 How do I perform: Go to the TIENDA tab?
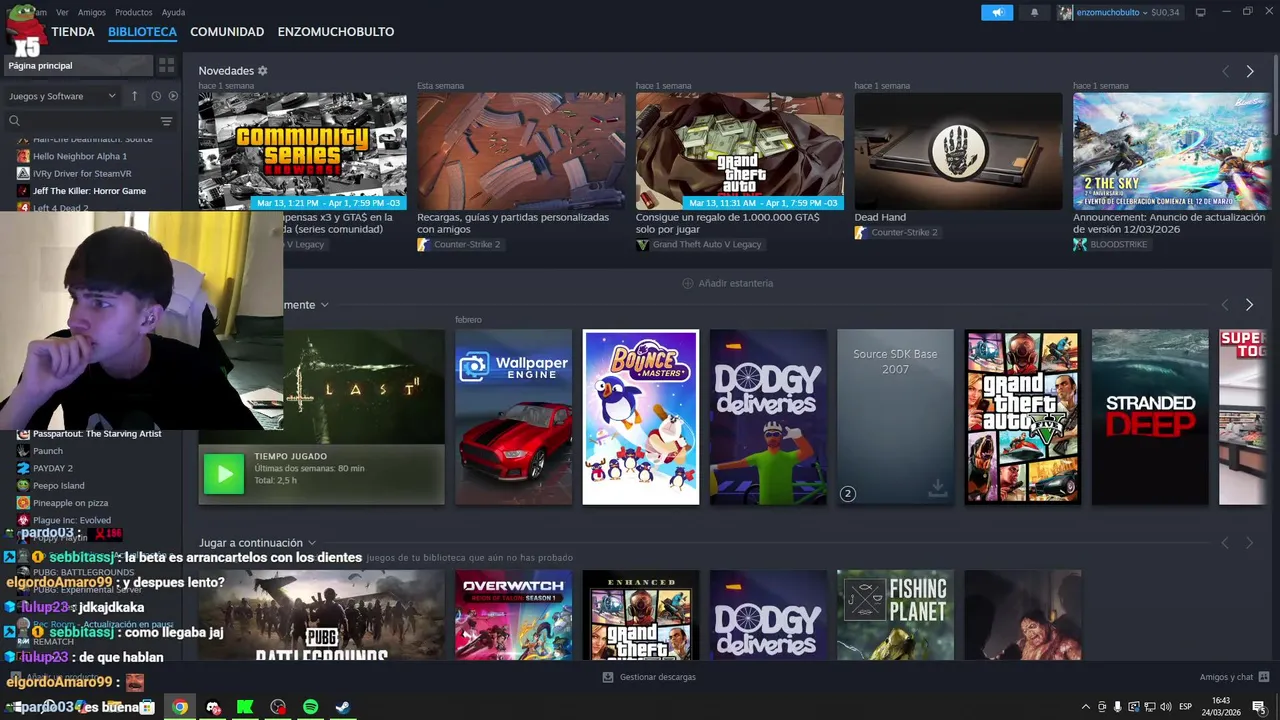point(73,32)
